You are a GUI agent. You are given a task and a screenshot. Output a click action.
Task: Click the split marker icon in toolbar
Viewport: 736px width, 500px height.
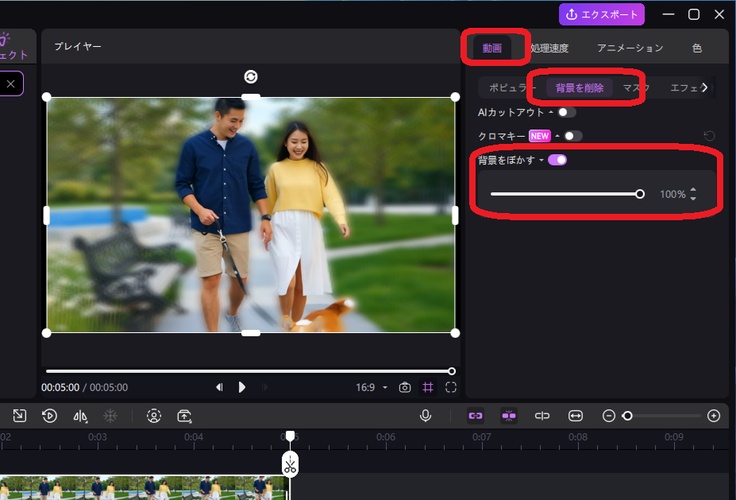click(x=542, y=415)
